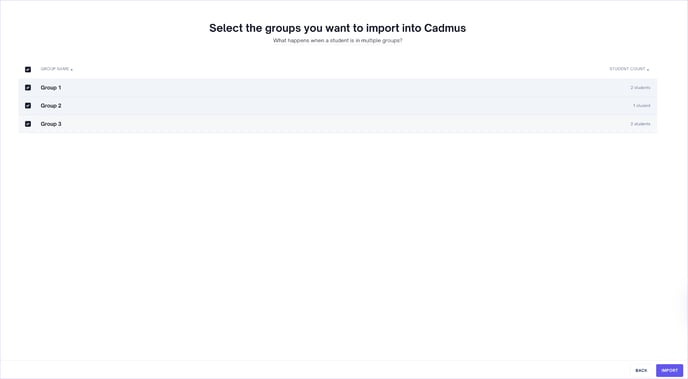Click the word Cadmus in the heading

tap(445, 28)
